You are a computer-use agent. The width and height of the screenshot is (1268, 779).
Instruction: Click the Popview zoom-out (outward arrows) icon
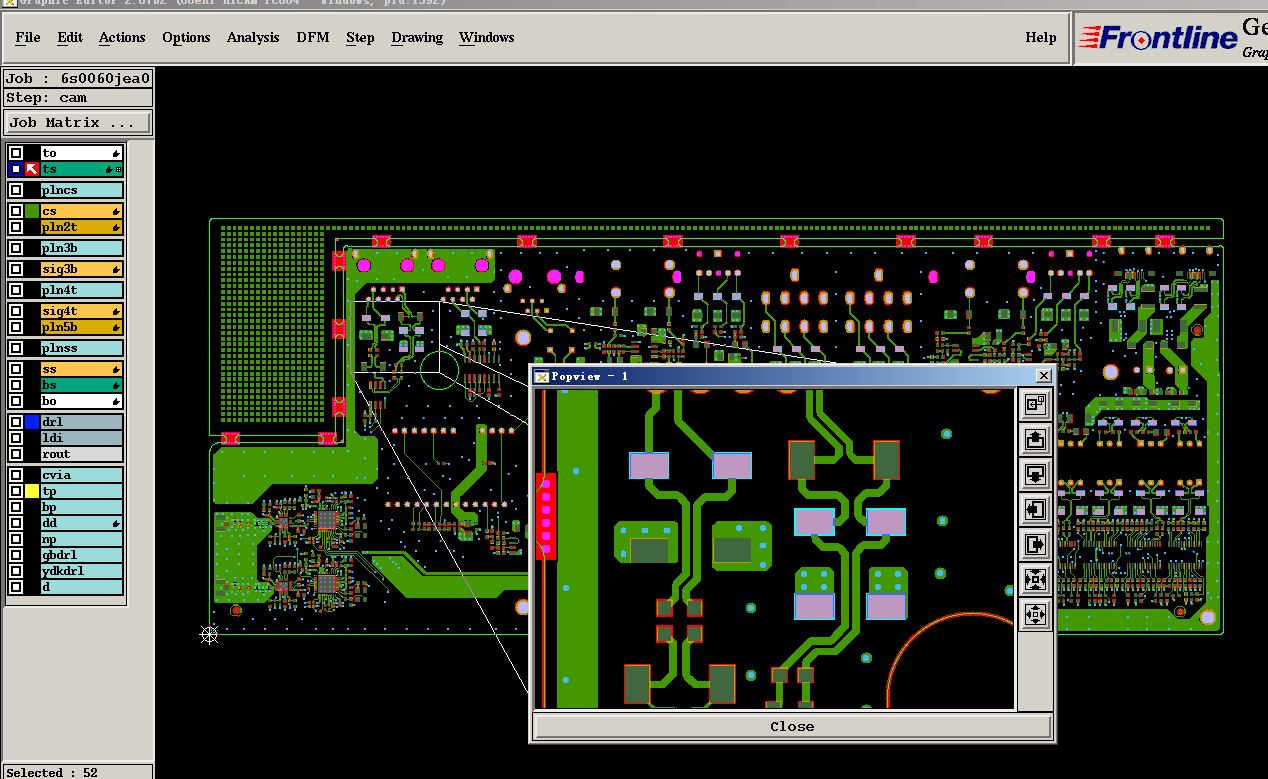point(1035,614)
